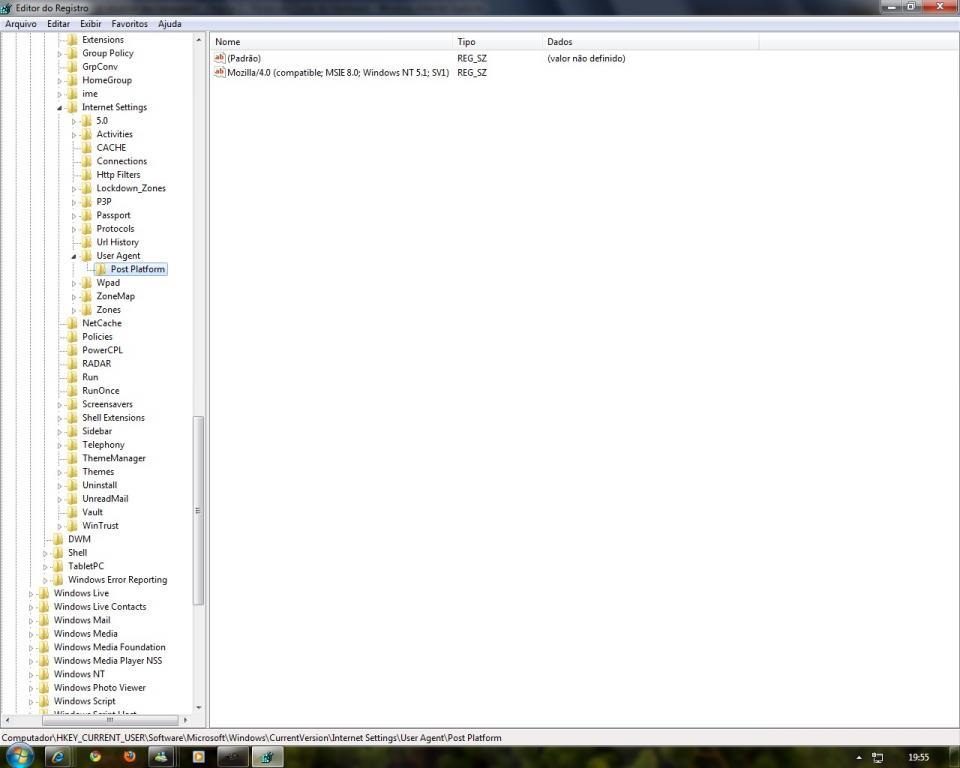Click the folder icon next to Extensions
960x768 pixels.
click(x=72, y=40)
